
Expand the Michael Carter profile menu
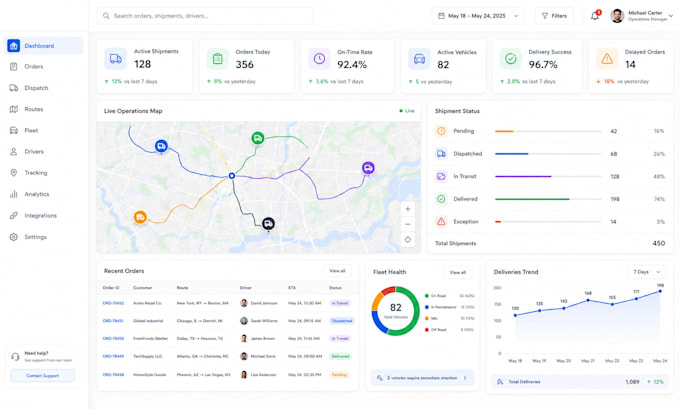click(642, 16)
